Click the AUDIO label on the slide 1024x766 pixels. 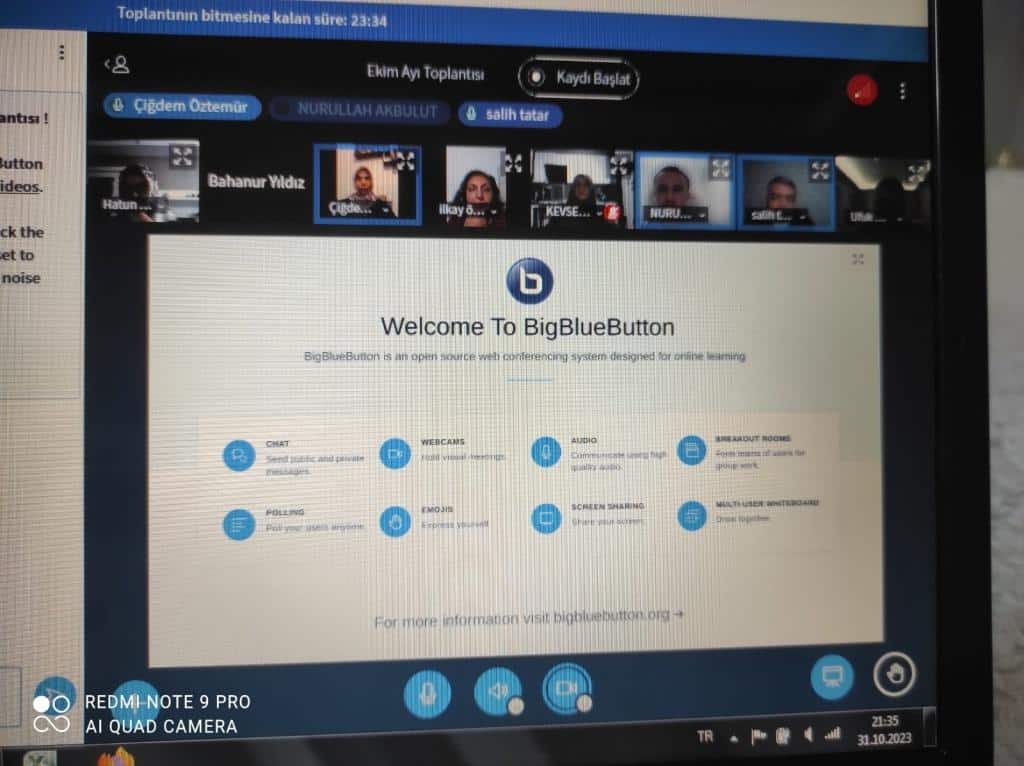pyautogui.click(x=584, y=440)
